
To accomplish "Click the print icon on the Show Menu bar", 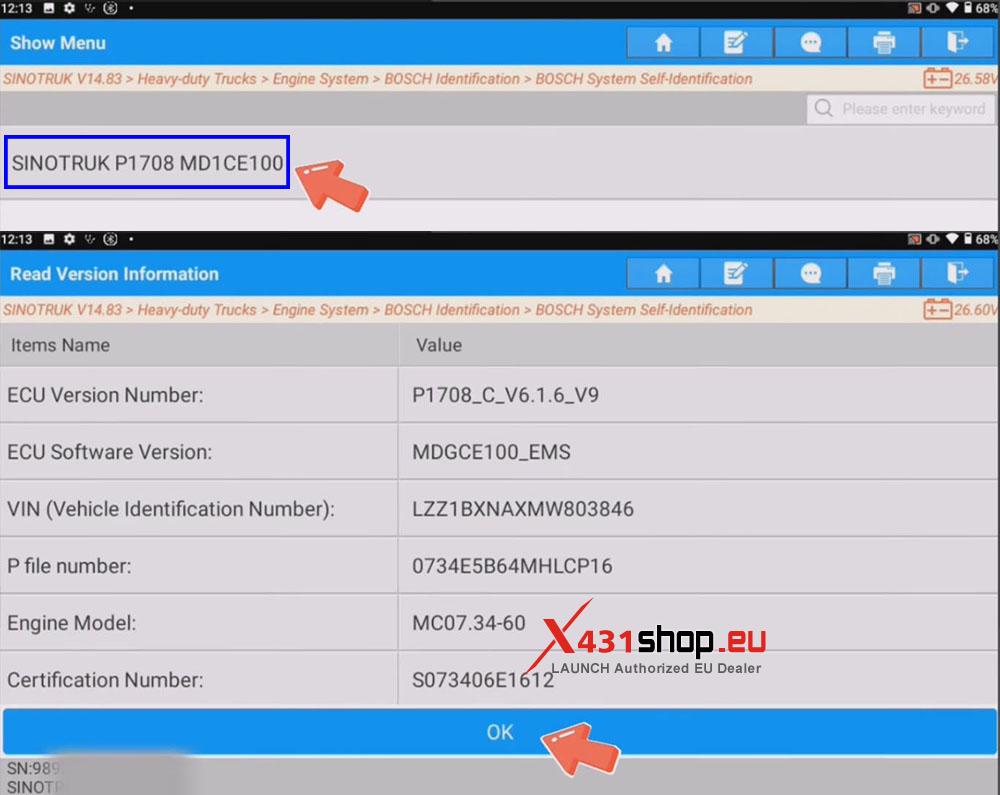I will 883,43.
